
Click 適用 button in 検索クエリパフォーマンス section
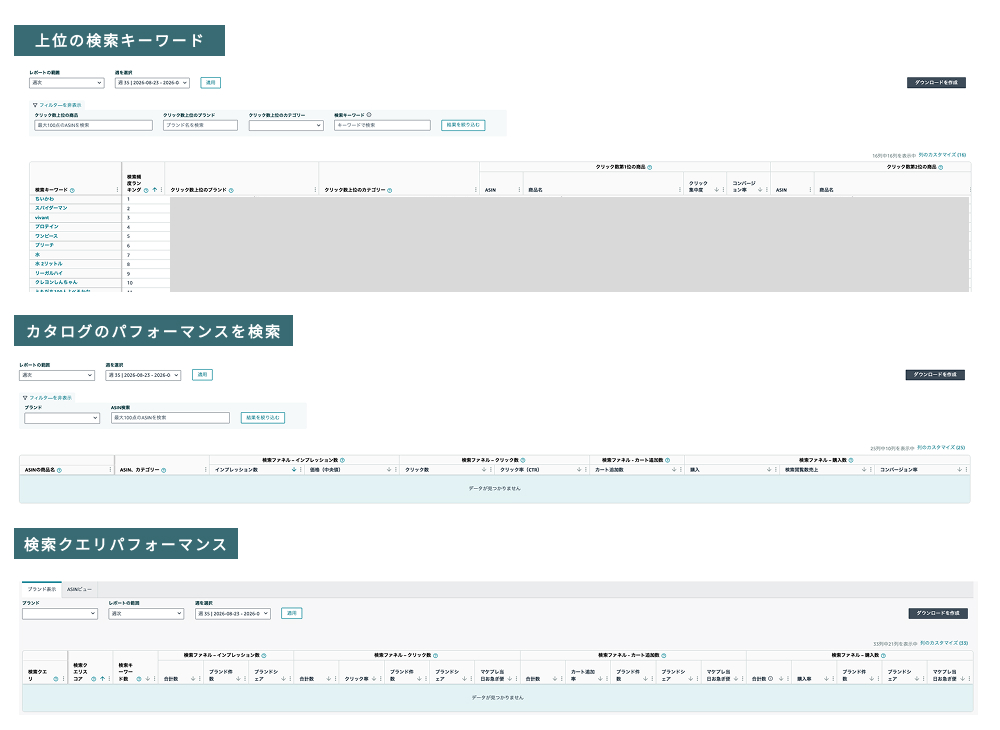pyautogui.click(x=291, y=613)
